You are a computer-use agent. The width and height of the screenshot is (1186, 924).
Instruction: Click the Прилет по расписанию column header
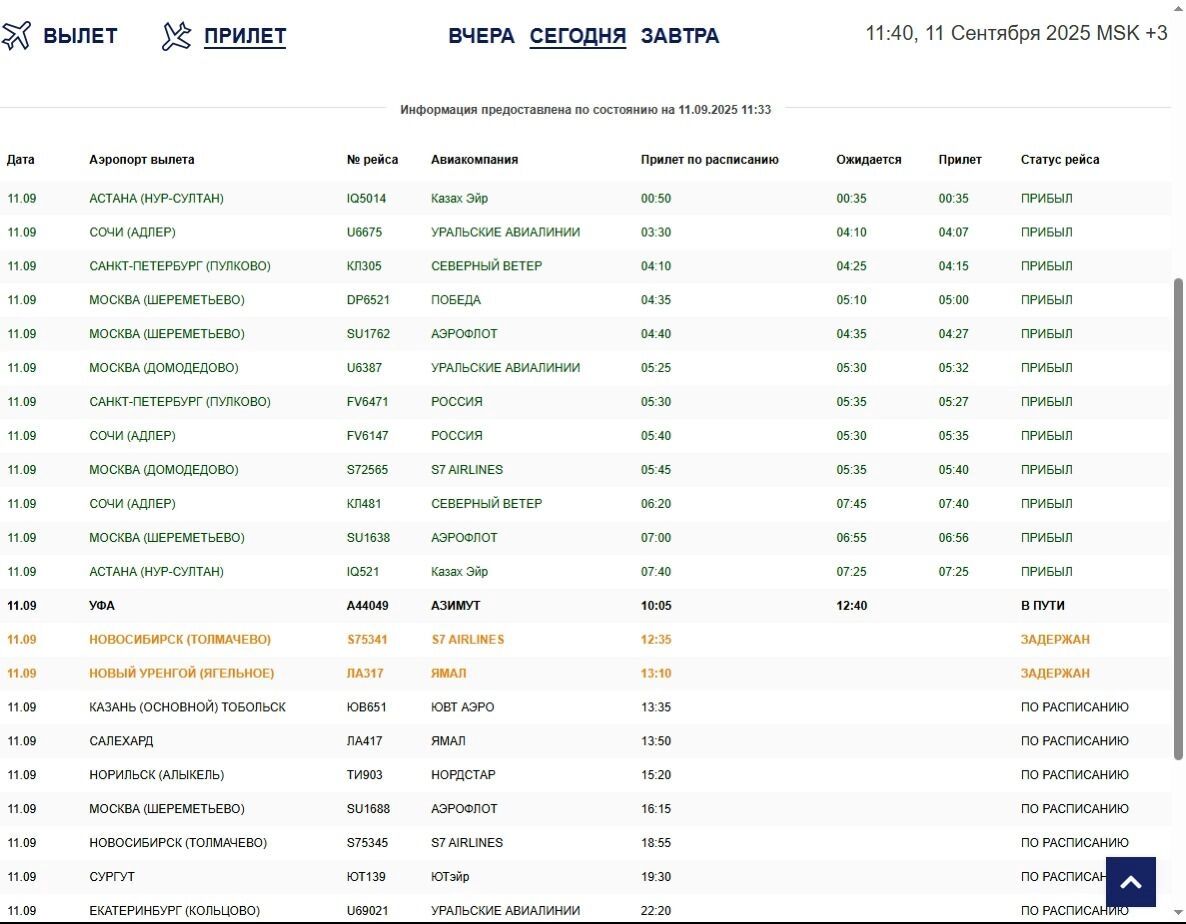point(709,160)
